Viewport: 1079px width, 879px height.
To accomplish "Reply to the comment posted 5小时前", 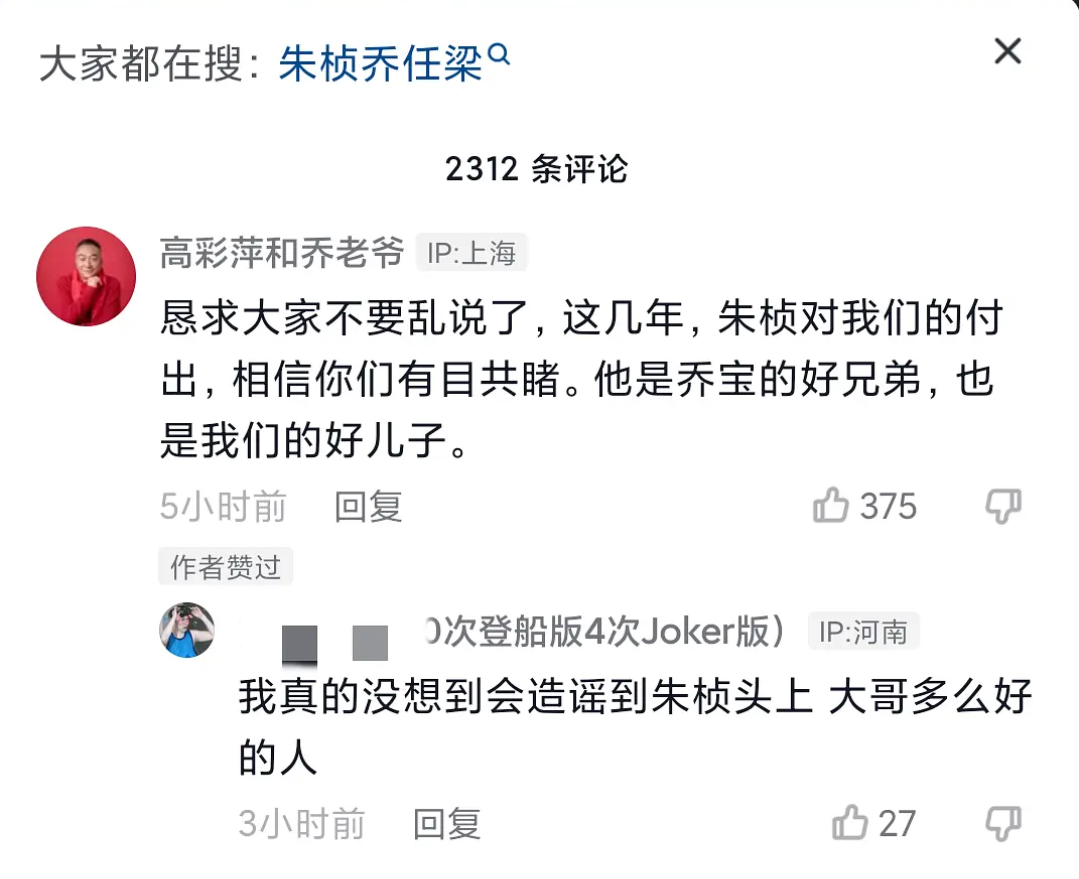I will (x=368, y=507).
